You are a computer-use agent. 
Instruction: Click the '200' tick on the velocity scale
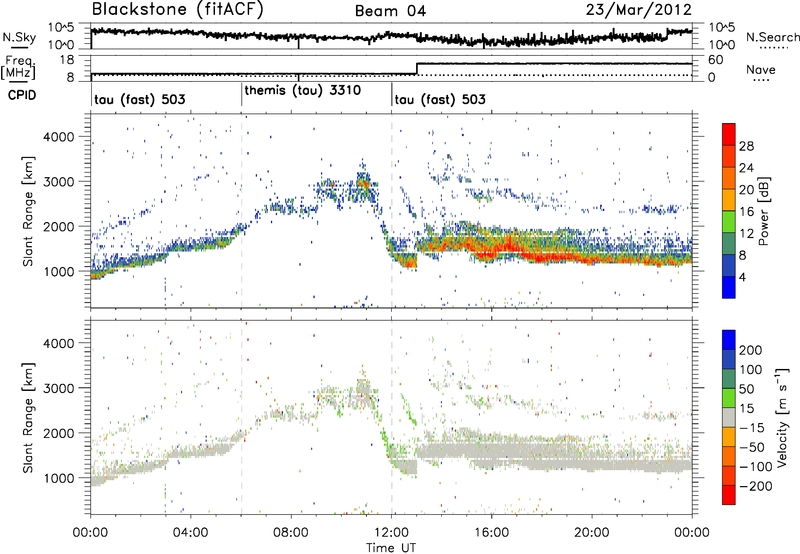click(751, 350)
